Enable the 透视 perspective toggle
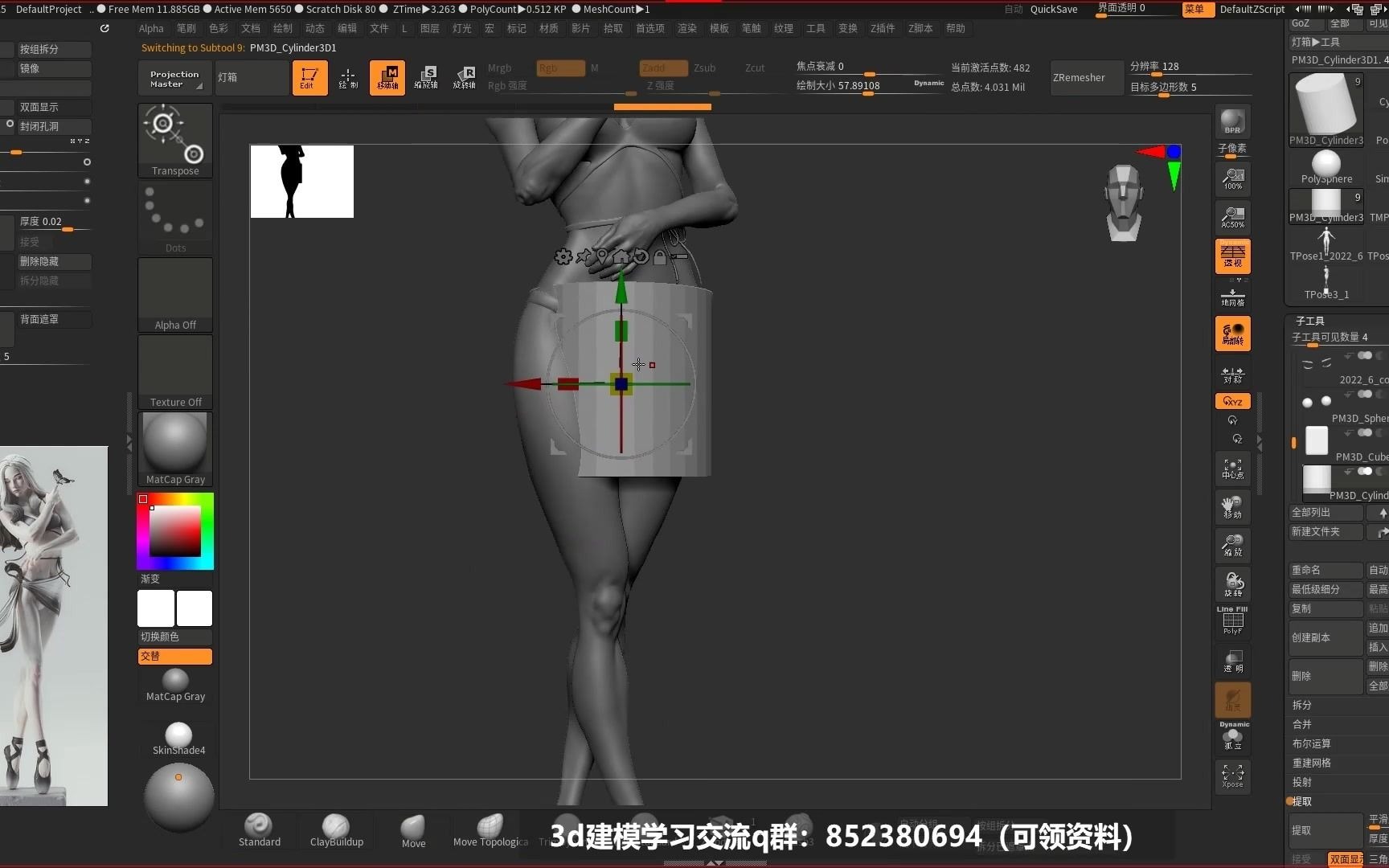This screenshot has height=868, width=1389. tap(1232, 256)
